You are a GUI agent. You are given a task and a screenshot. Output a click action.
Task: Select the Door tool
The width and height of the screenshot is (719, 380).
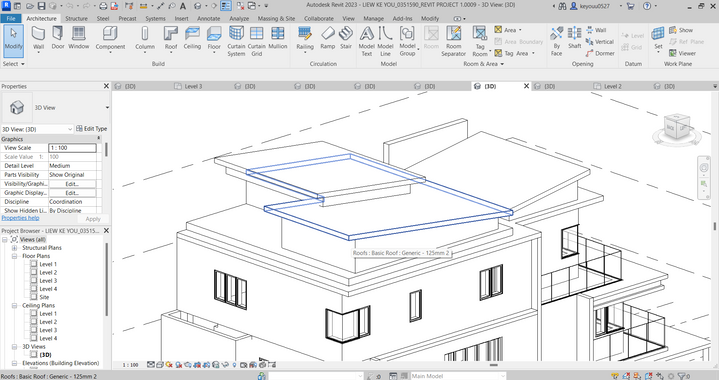[x=58, y=38]
